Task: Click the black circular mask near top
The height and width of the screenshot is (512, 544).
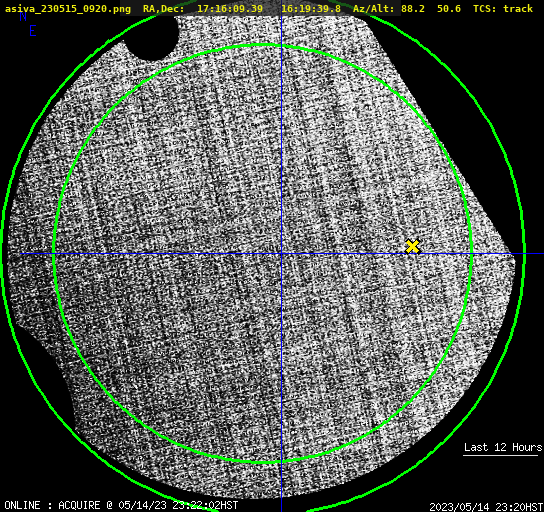Action: pos(151,37)
